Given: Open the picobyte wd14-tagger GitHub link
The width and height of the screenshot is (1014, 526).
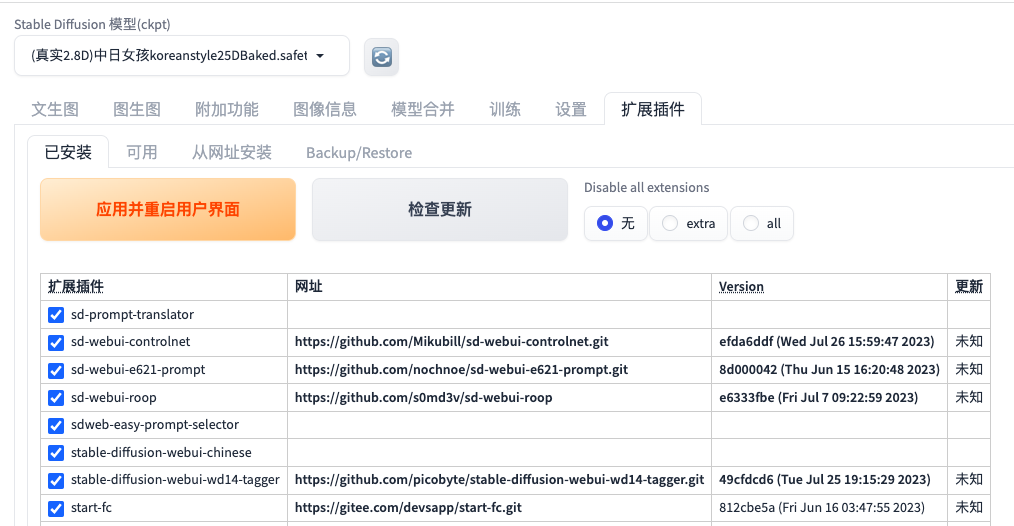Looking at the screenshot, I should click(499, 479).
